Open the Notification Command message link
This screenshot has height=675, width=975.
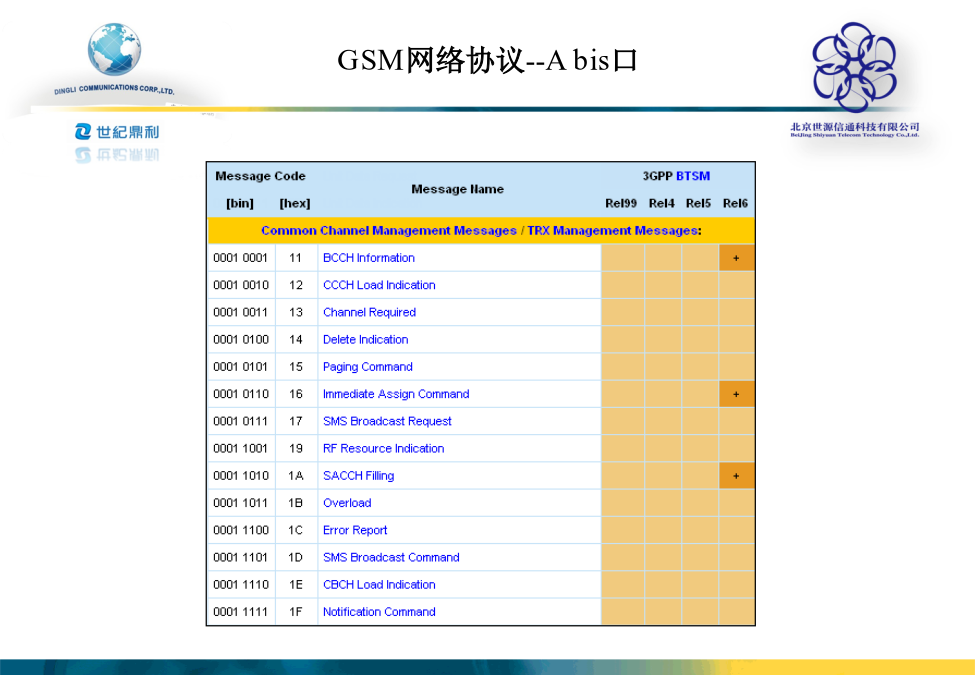click(379, 612)
